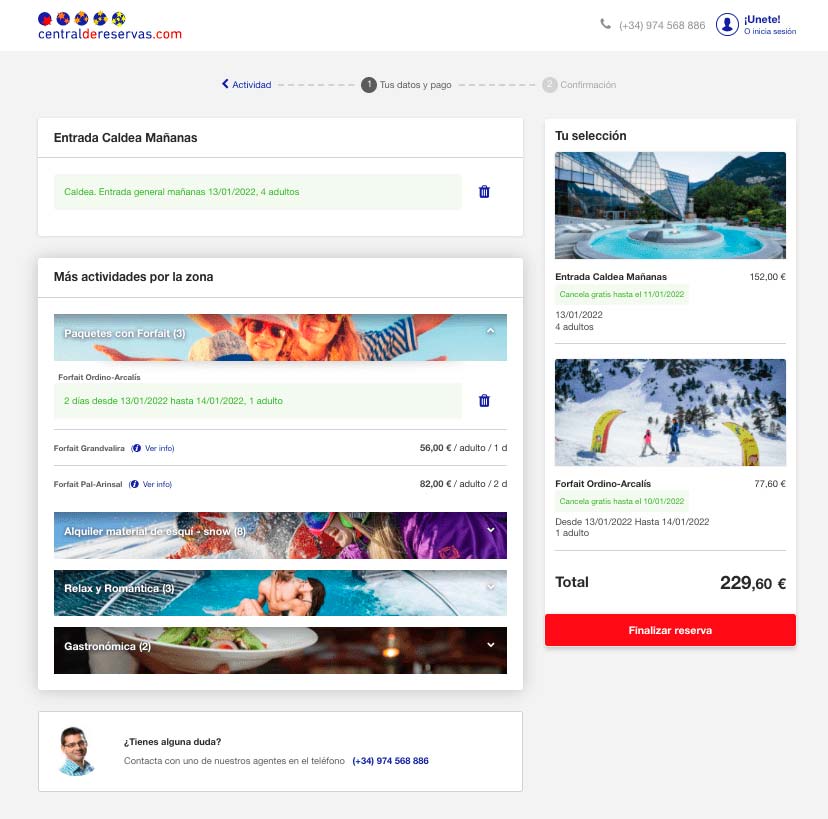
Task: Click the centraldereservas.com logo
Action: [110, 26]
